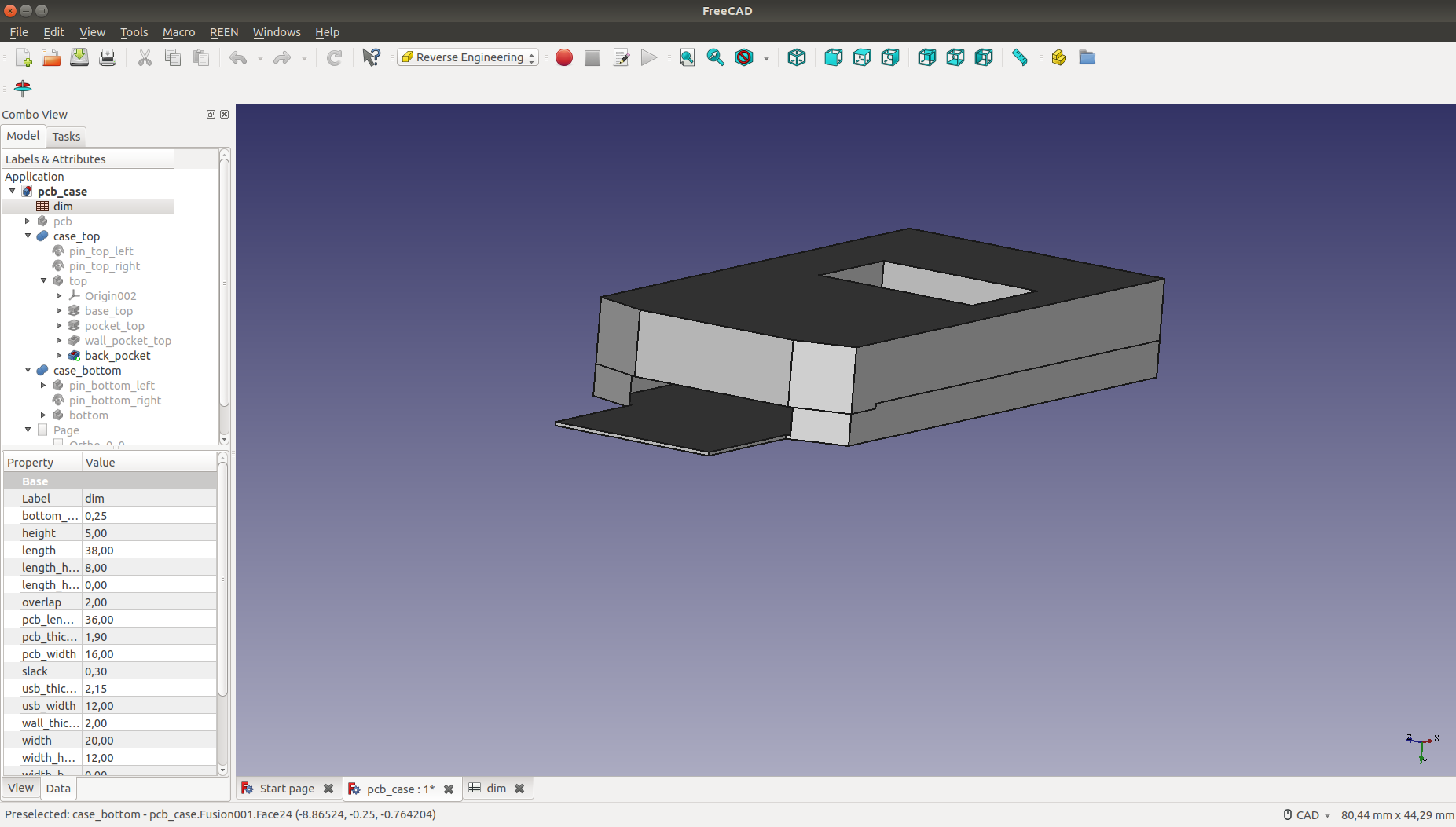Expand the back_pocket tree node
1456x827 pixels.
tap(59, 356)
